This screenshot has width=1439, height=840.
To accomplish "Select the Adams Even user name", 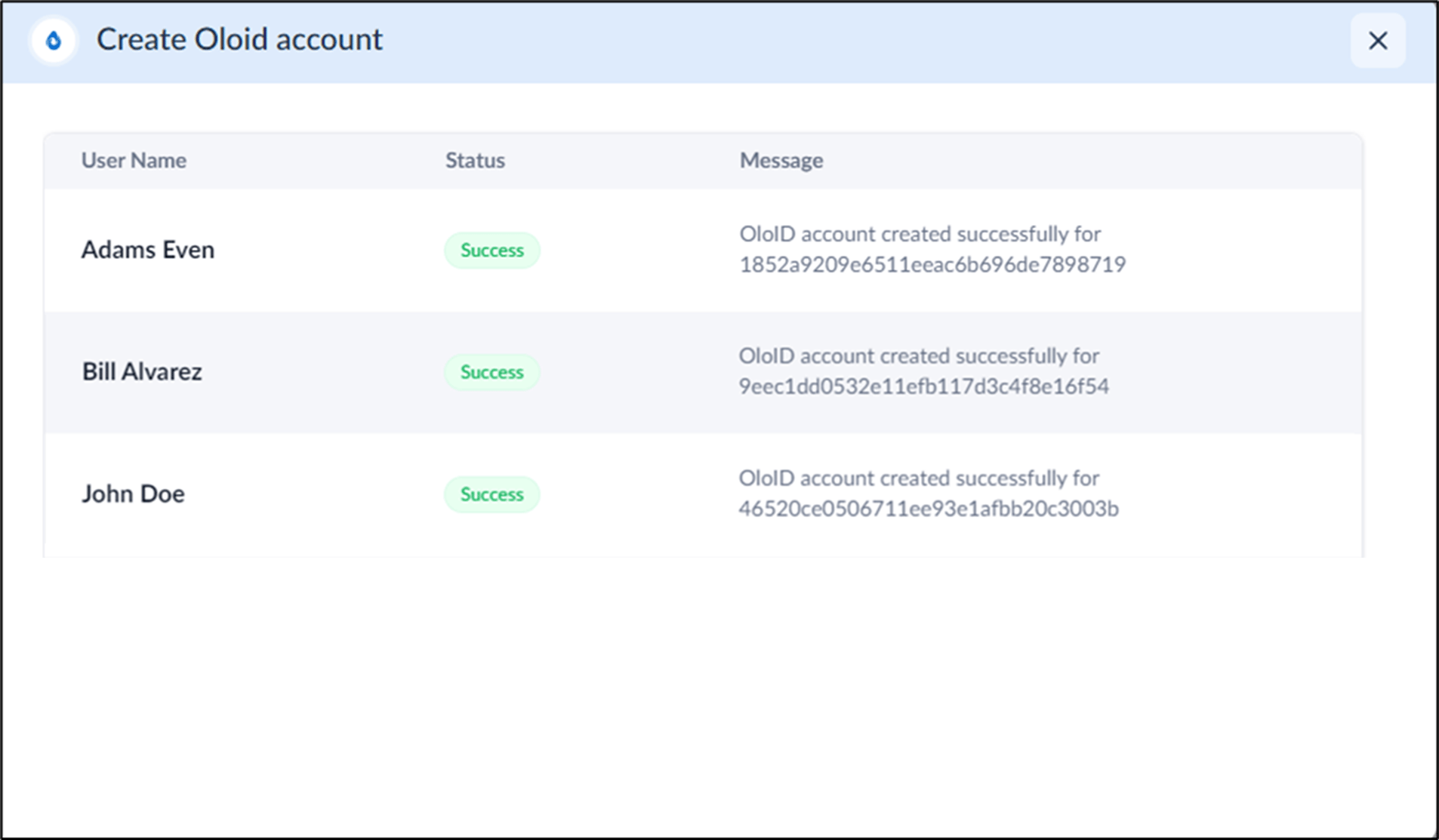I will pyautogui.click(x=148, y=250).
